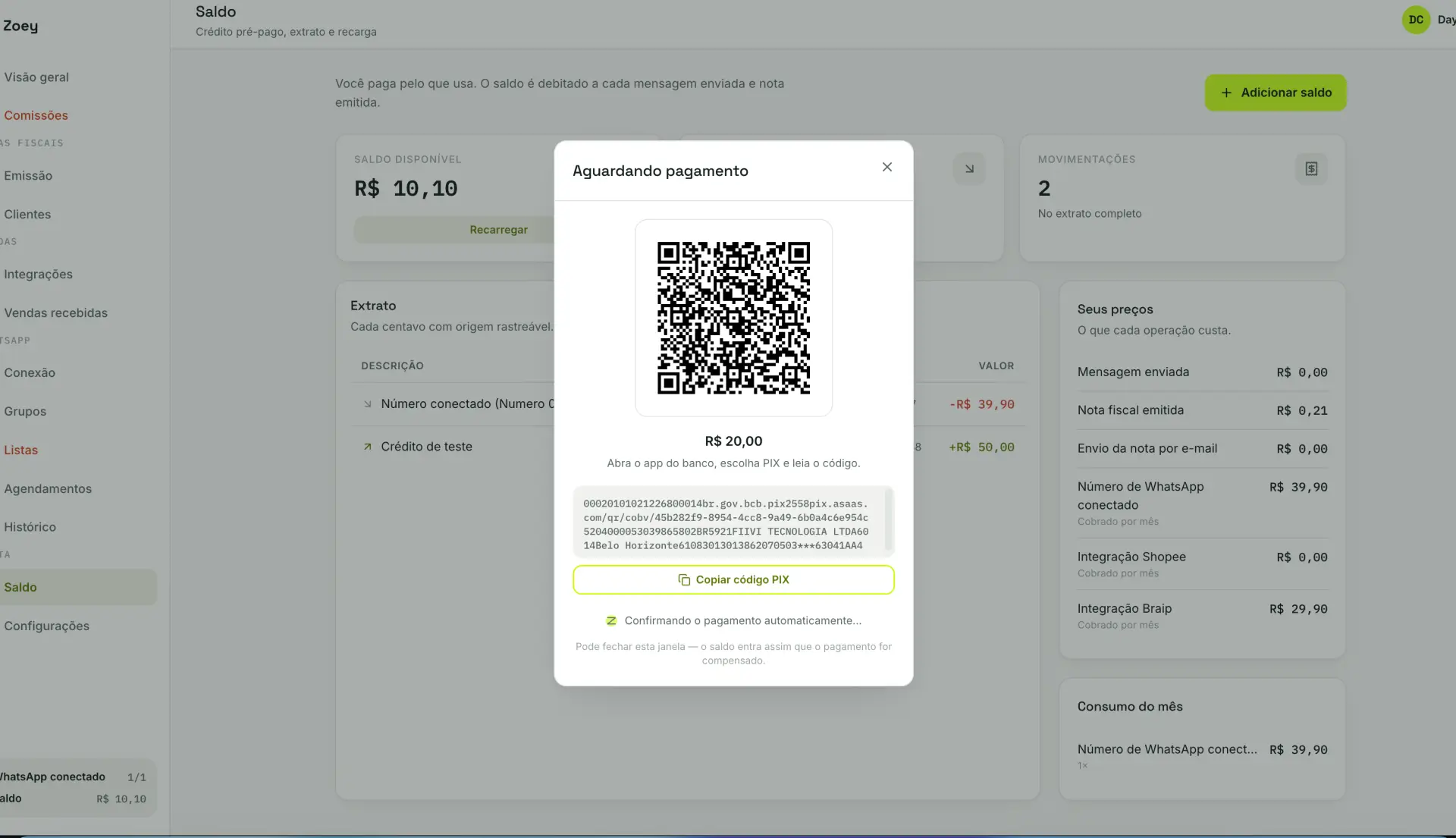This screenshot has height=838, width=1456.
Task: Click the R$ 20,00 payment amount in the dialog
Action: point(733,441)
